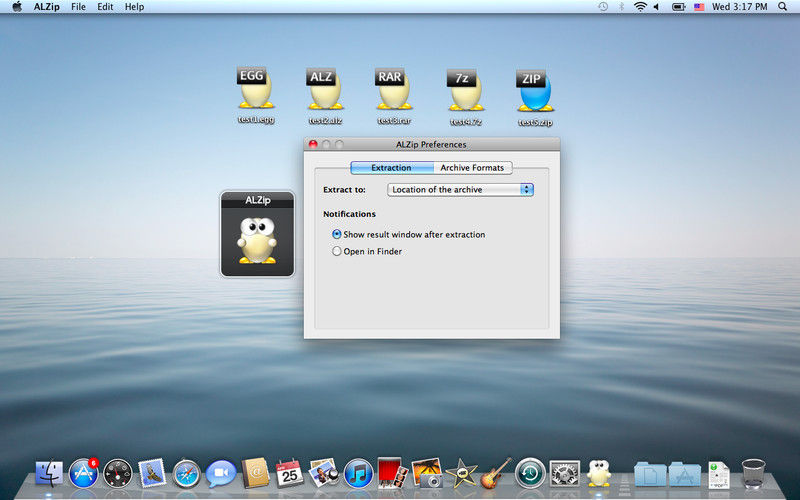The height and width of the screenshot is (500, 800).
Task: Open the Apple menu
Action: tap(17, 7)
